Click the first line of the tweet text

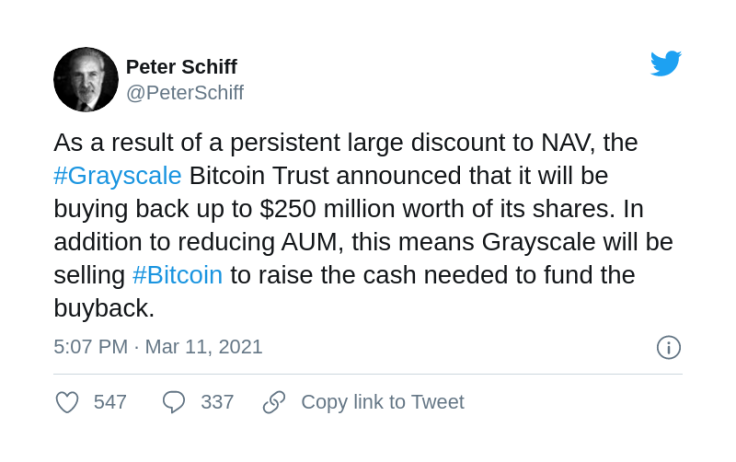345,143
